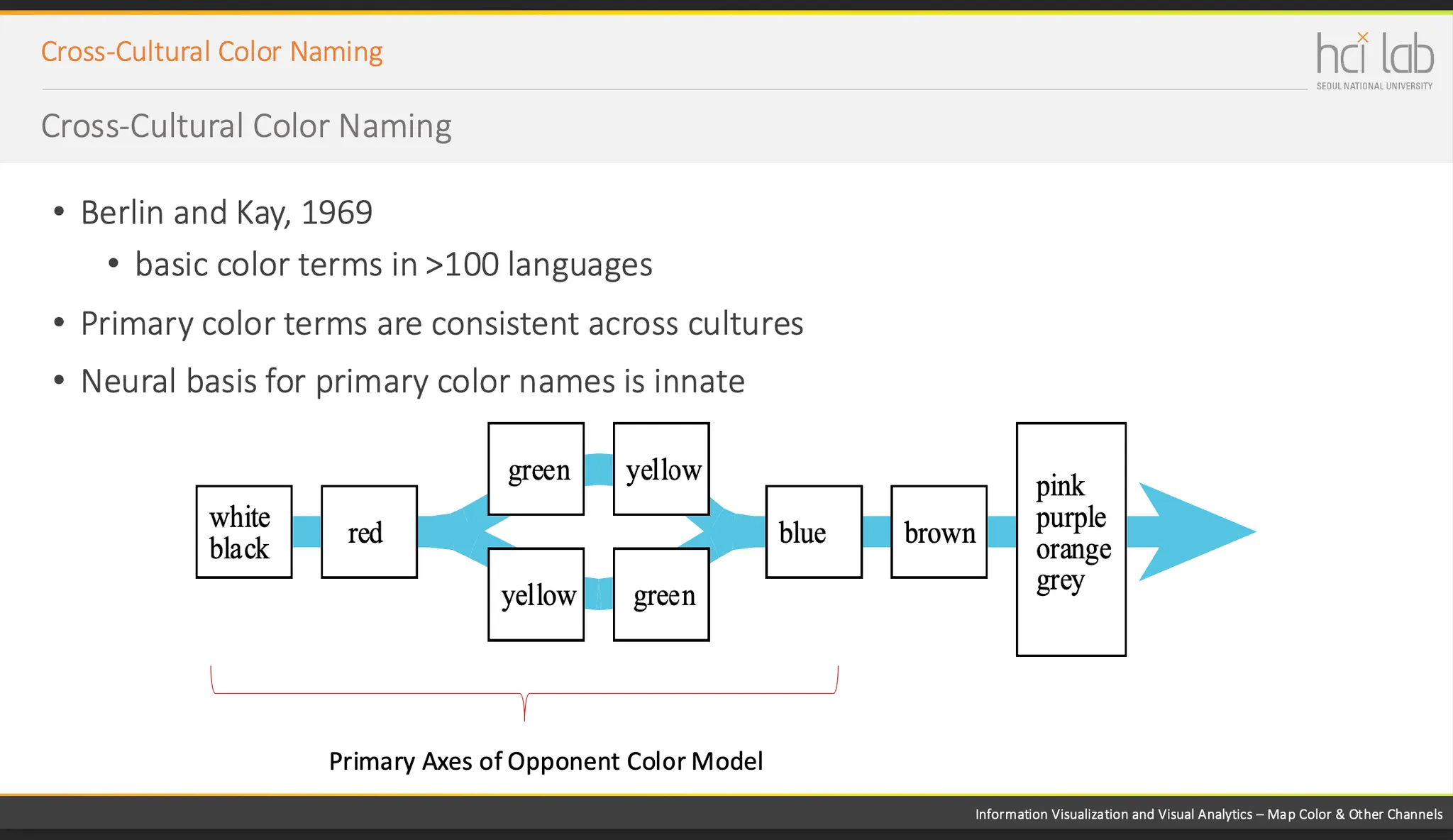Screen dimensions: 1453x840
Task: Click the red curly brace bracket
Action: 524,693
